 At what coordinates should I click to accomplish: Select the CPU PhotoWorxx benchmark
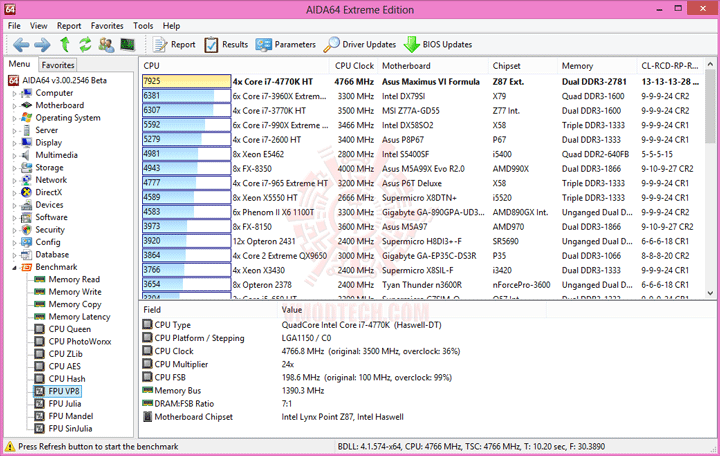pyautogui.click(x=80, y=341)
